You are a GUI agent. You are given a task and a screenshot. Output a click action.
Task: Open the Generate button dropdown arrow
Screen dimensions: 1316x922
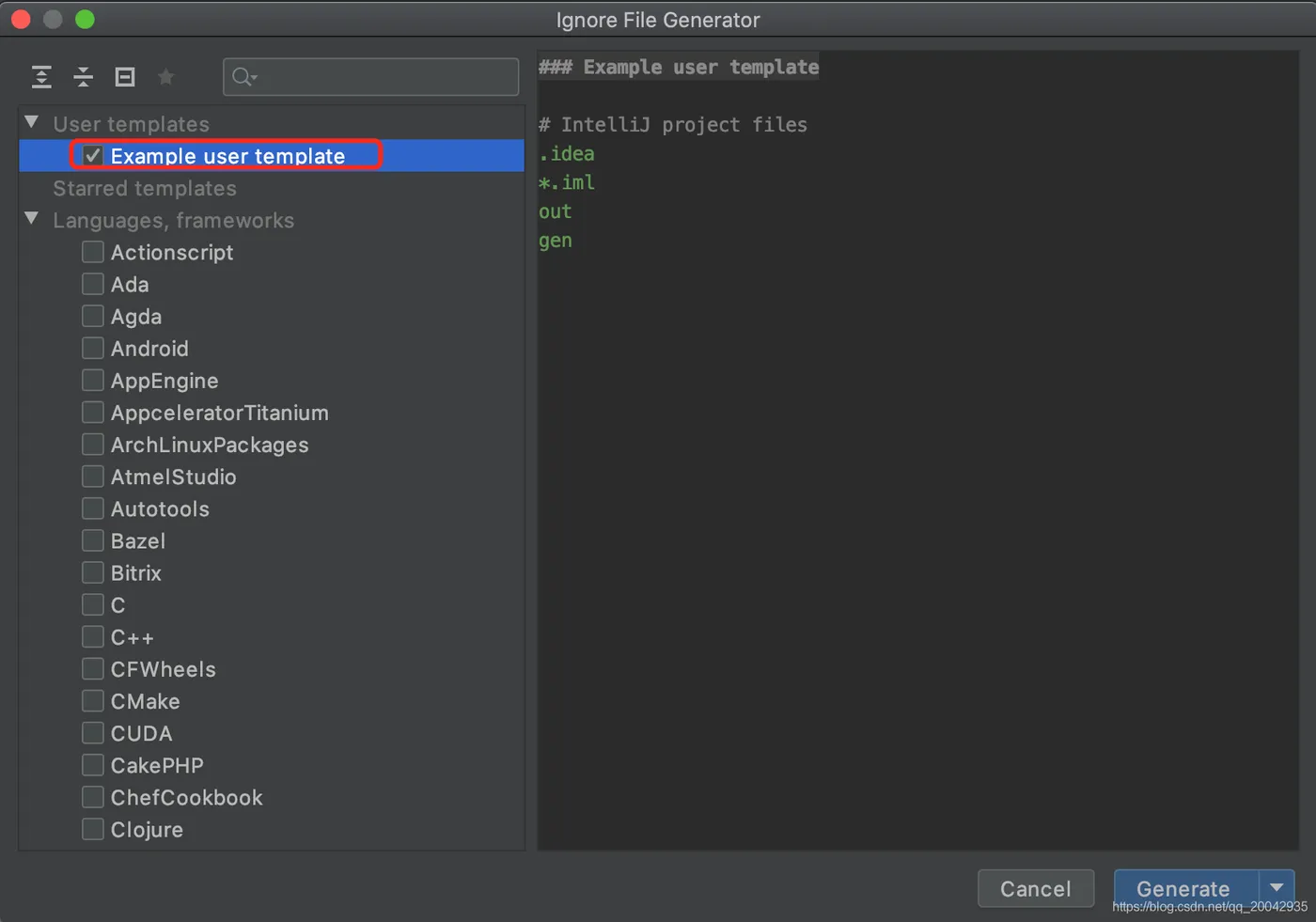[x=1277, y=888]
